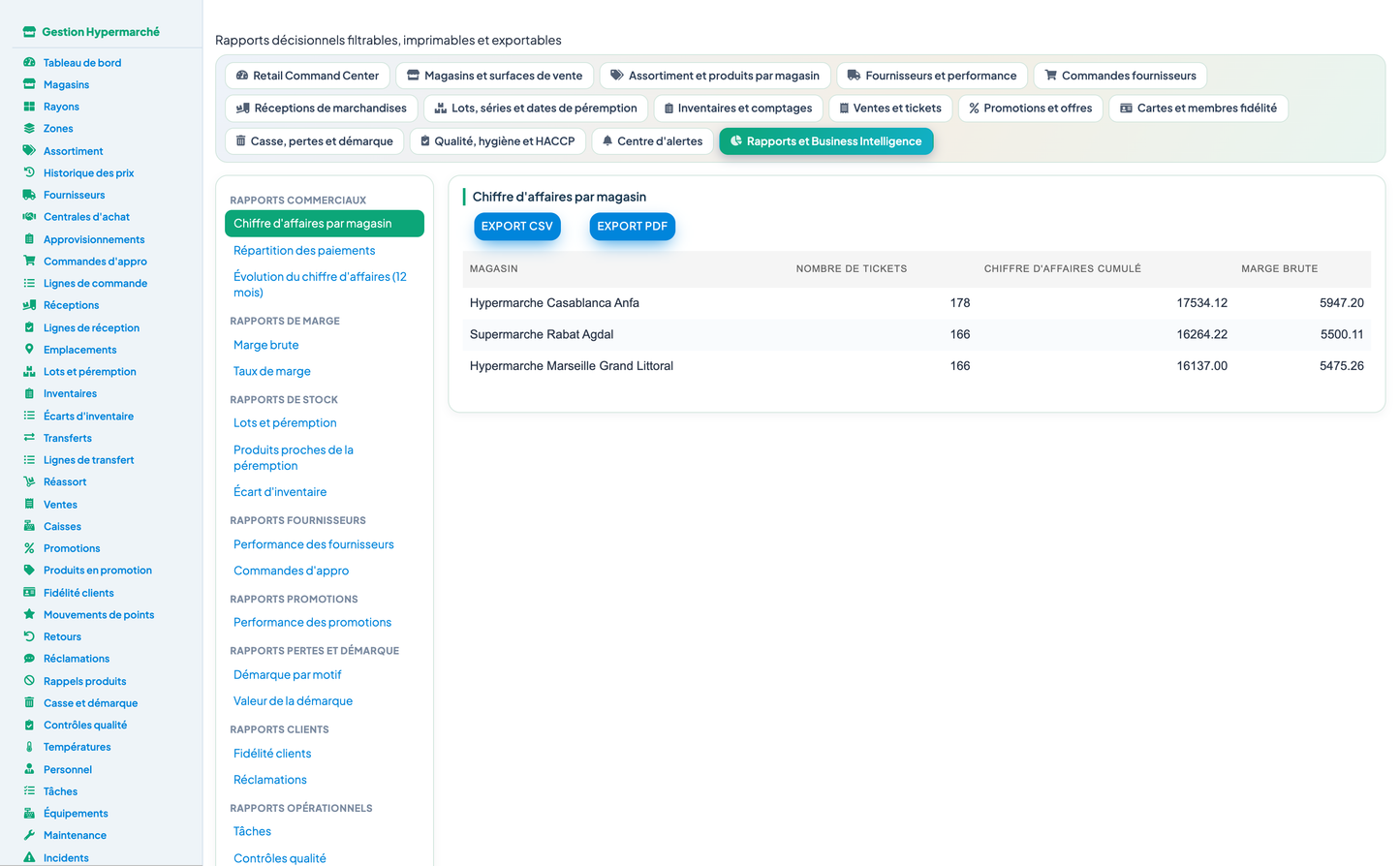Switch to Assortiment et produits par magasin tab
Image resolution: width=1400 pixels, height=866 pixels.
pos(715,76)
